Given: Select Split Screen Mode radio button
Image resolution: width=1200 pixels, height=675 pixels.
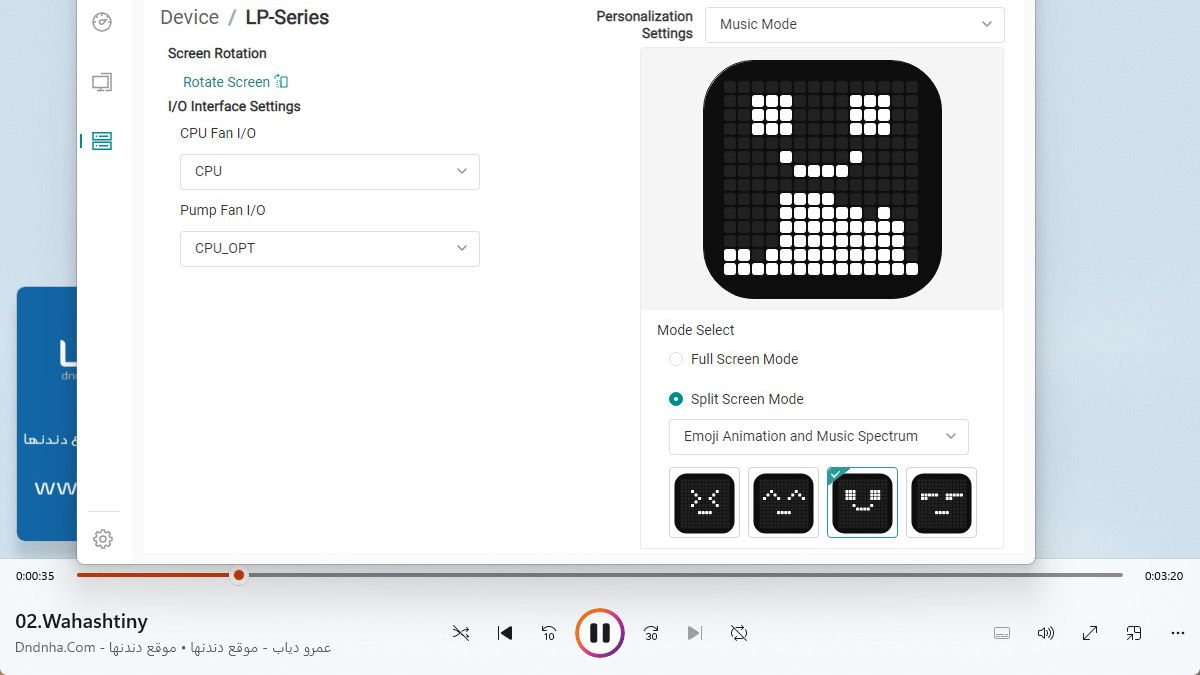Looking at the screenshot, I should pyautogui.click(x=676, y=399).
